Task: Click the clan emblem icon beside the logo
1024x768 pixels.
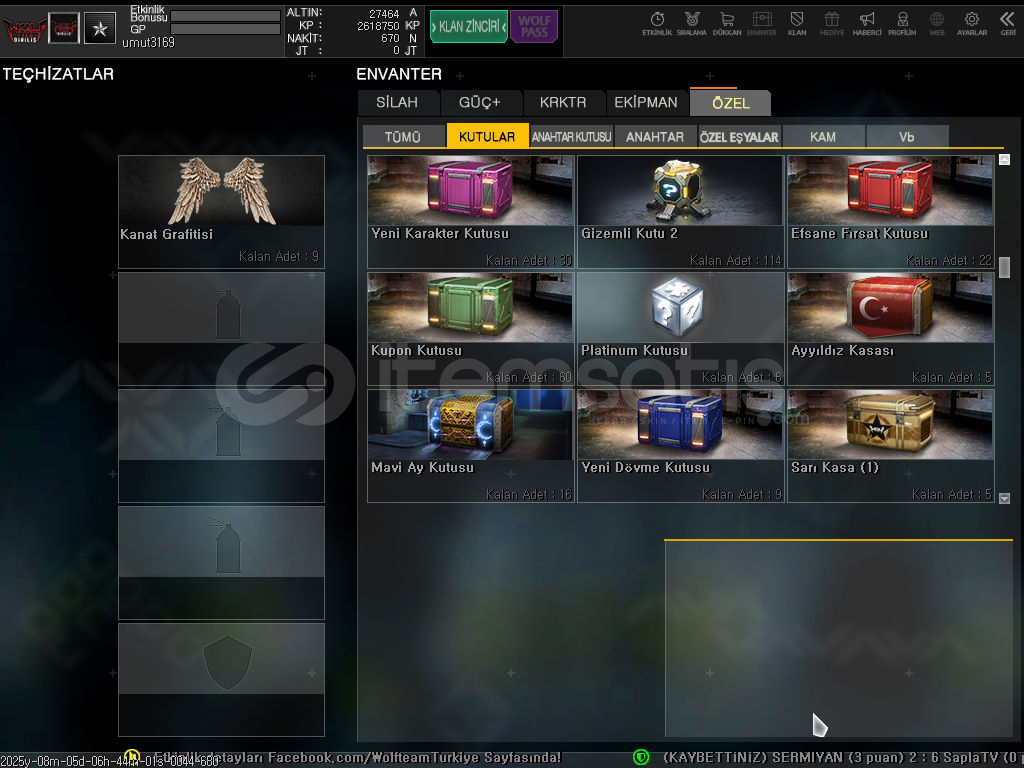Action: [64, 28]
